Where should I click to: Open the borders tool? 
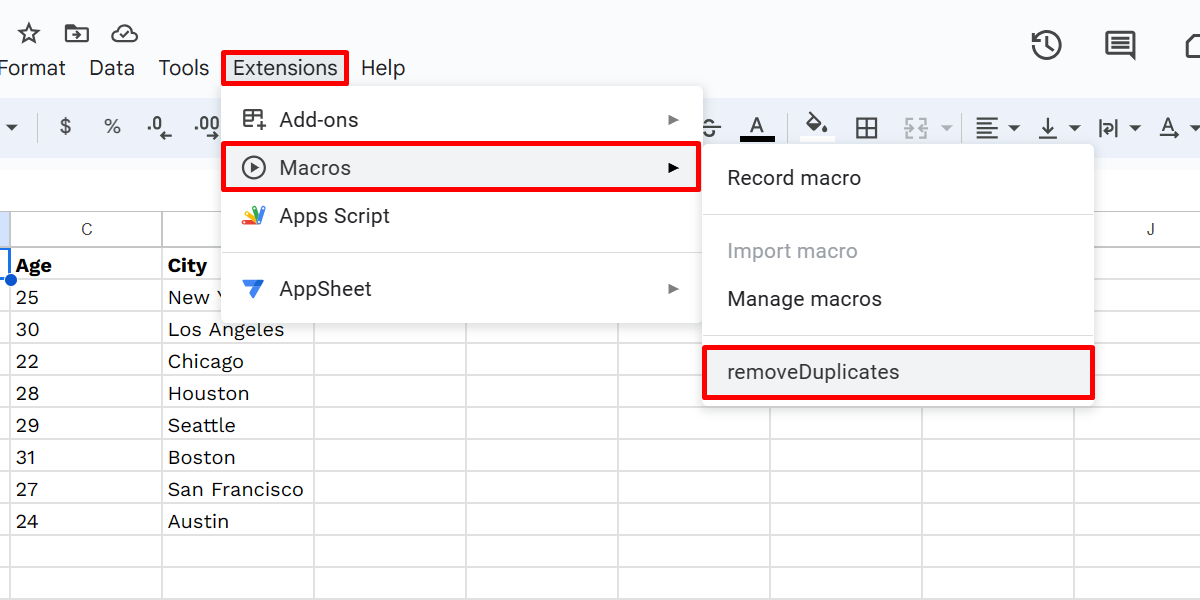click(866, 127)
